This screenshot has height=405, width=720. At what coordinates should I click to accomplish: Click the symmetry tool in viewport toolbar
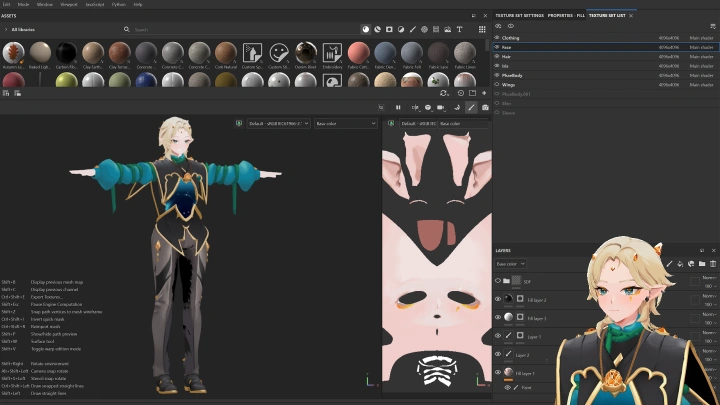pos(415,107)
